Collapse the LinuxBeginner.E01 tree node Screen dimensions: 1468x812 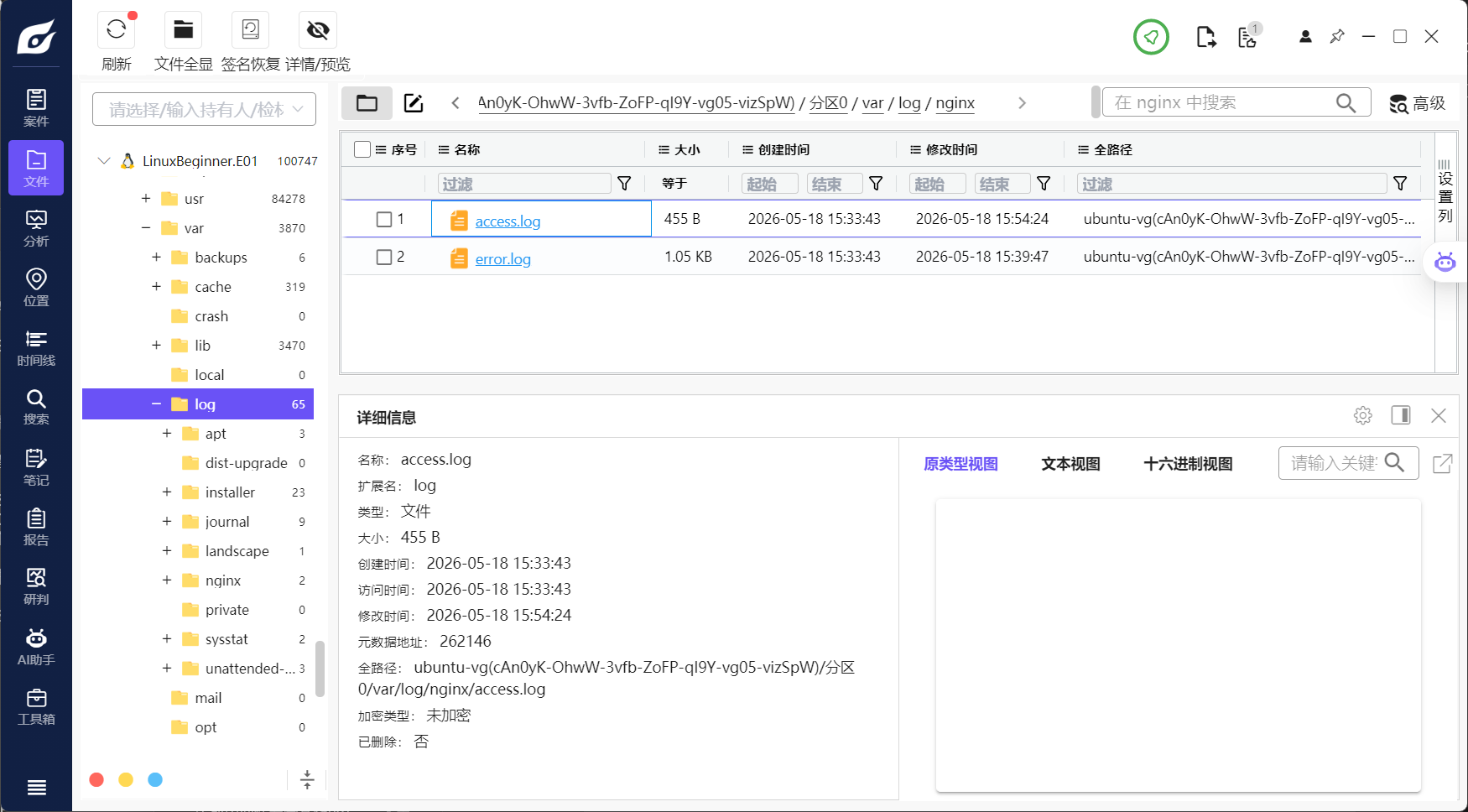[x=104, y=160]
